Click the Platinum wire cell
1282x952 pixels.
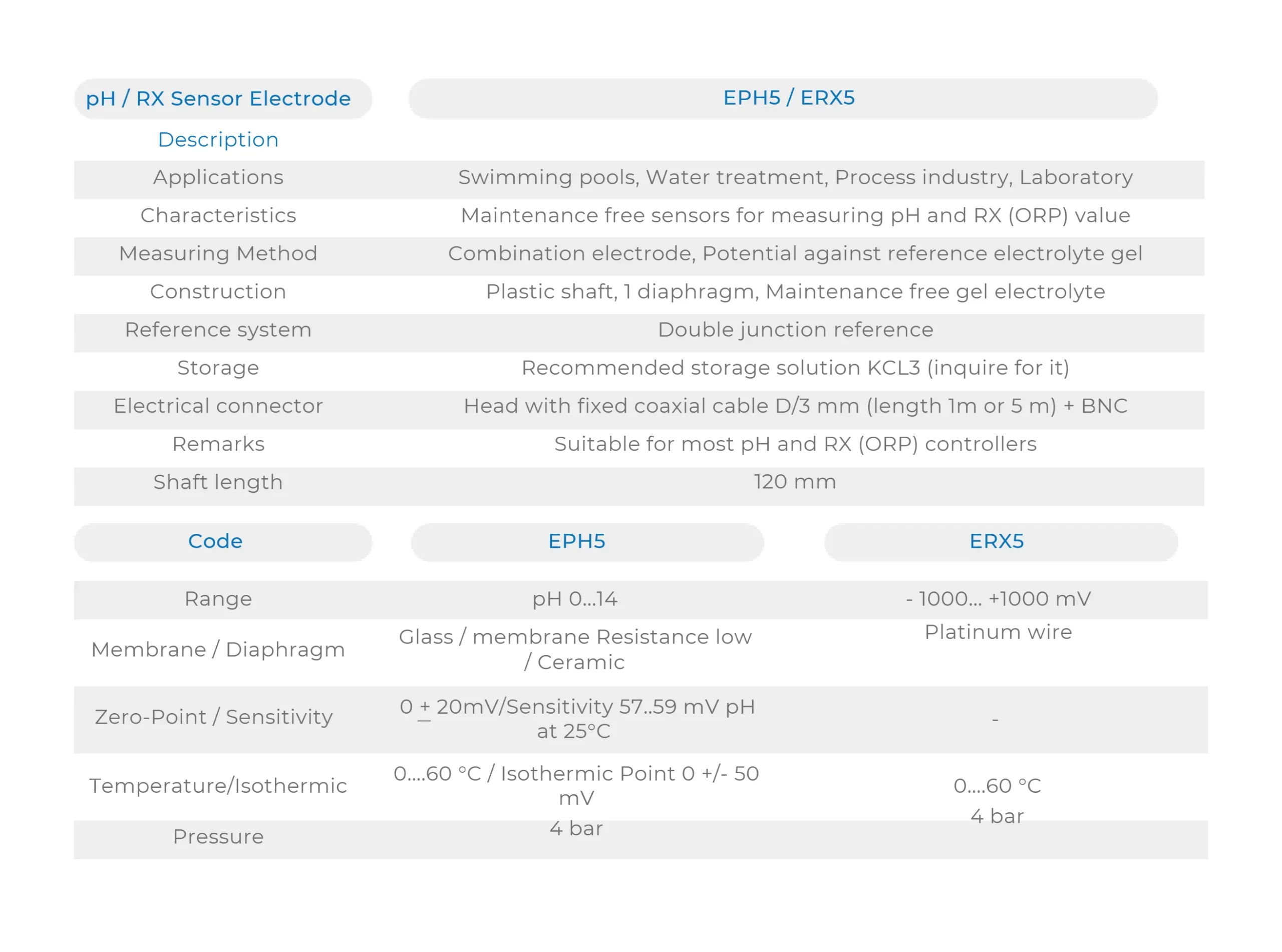click(998, 632)
